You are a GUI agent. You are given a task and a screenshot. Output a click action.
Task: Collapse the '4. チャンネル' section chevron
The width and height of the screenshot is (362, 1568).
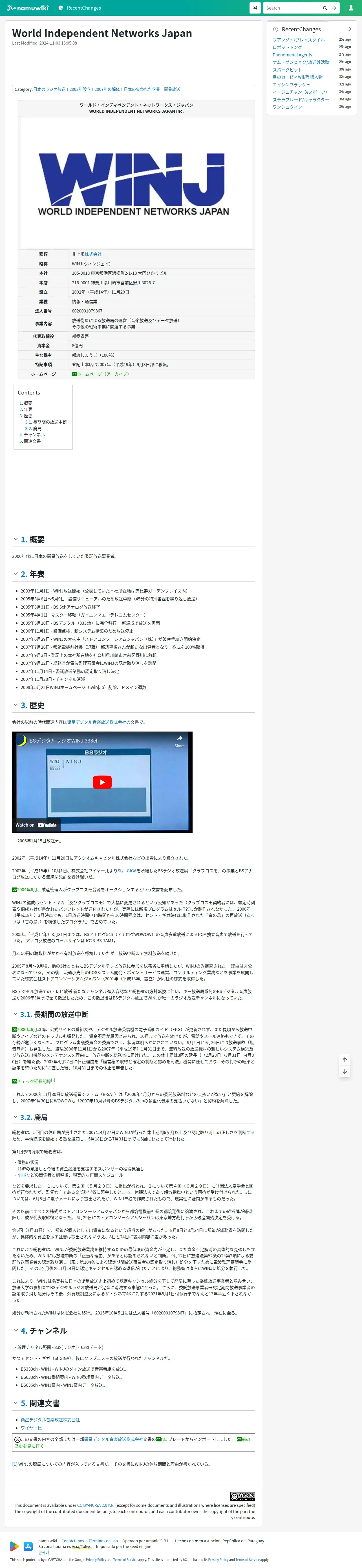[x=16, y=1331]
